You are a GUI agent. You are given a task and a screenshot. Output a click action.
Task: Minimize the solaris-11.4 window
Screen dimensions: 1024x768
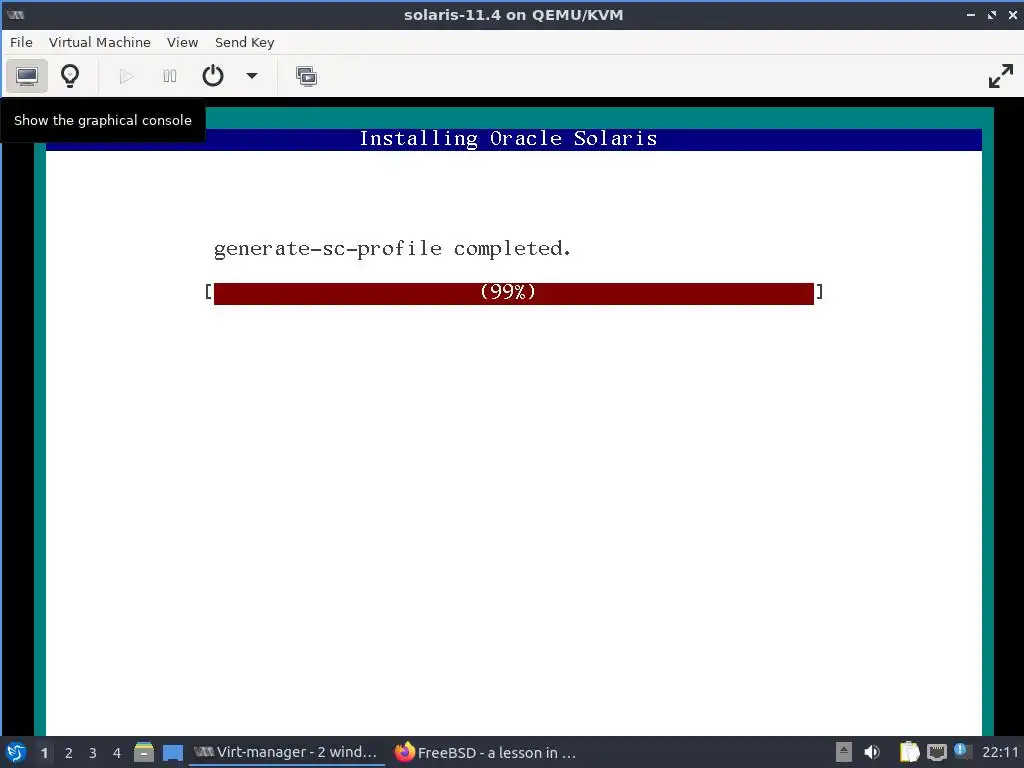pos(970,15)
